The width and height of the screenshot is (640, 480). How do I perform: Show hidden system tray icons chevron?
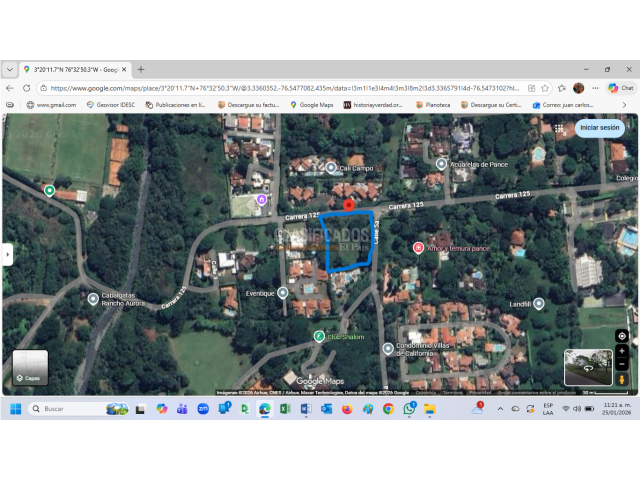point(500,409)
